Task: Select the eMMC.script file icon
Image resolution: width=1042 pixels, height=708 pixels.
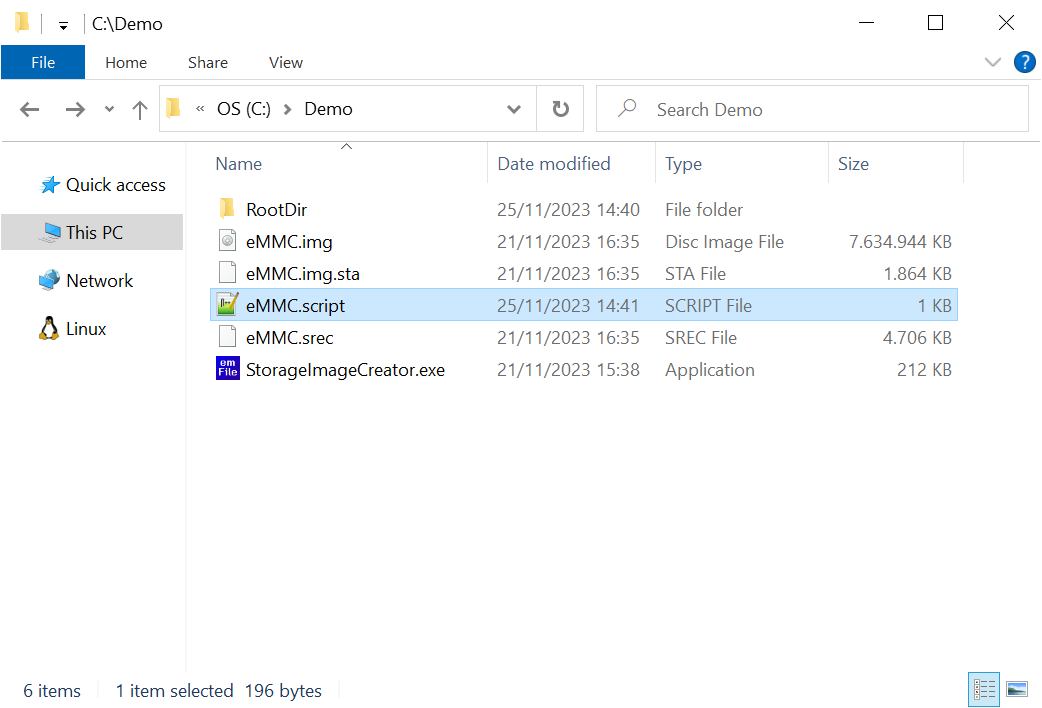Action: [228, 305]
